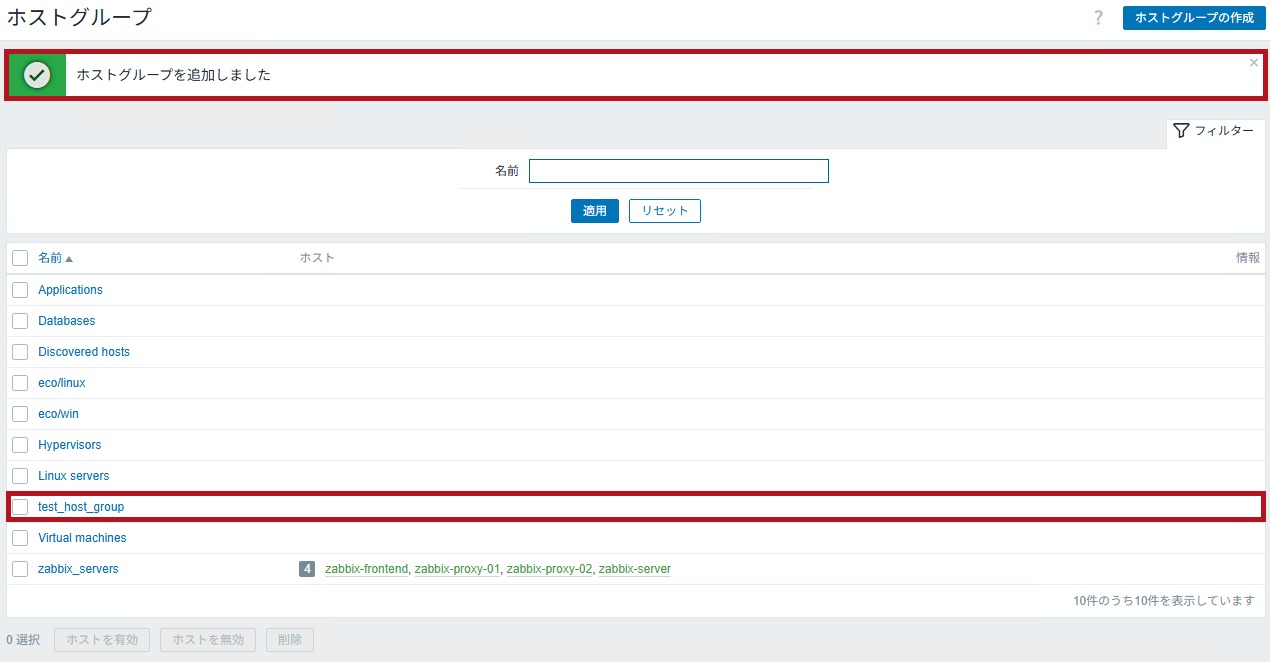Open the eco/linux host group
1270x662 pixels.
click(x=62, y=383)
